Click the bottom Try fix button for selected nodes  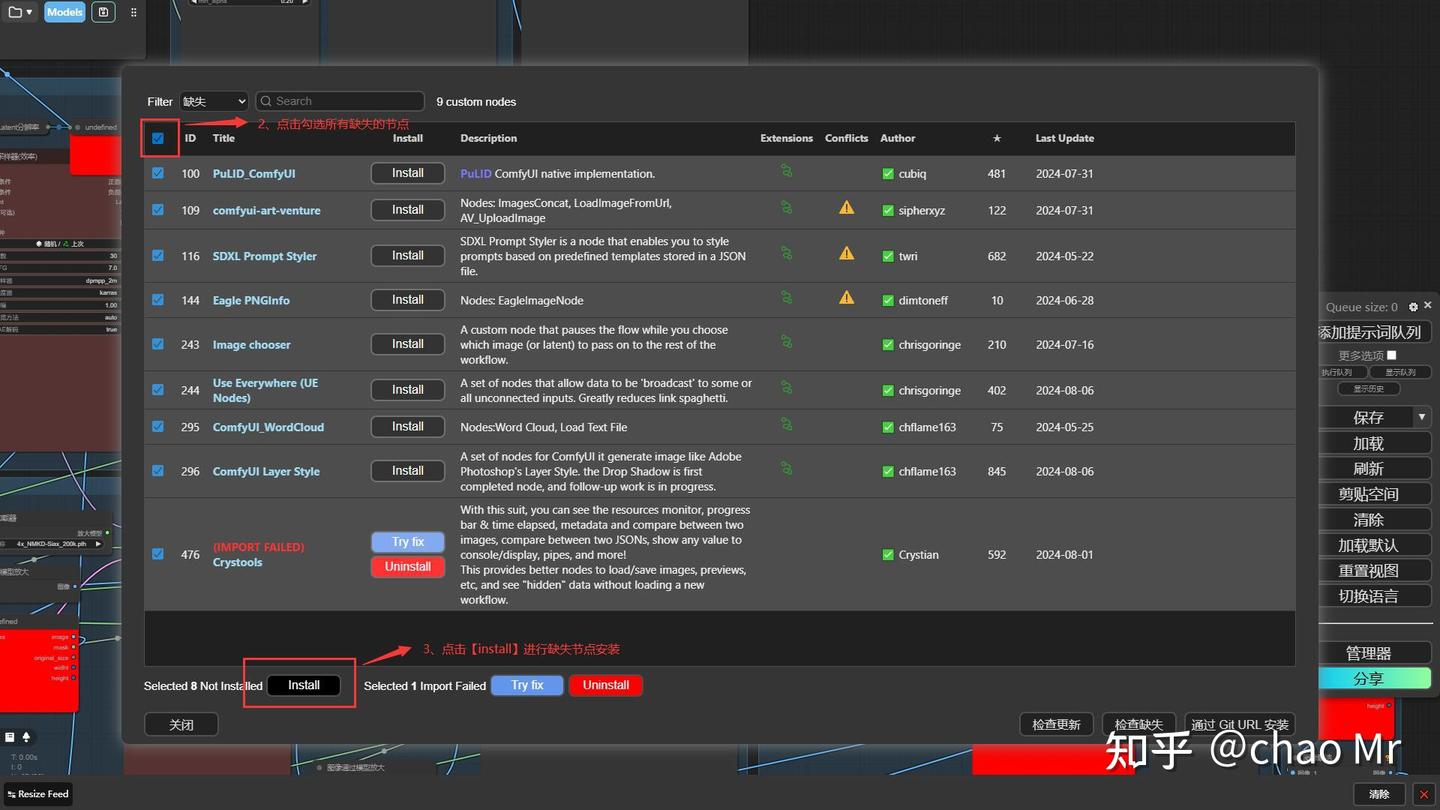coord(527,685)
